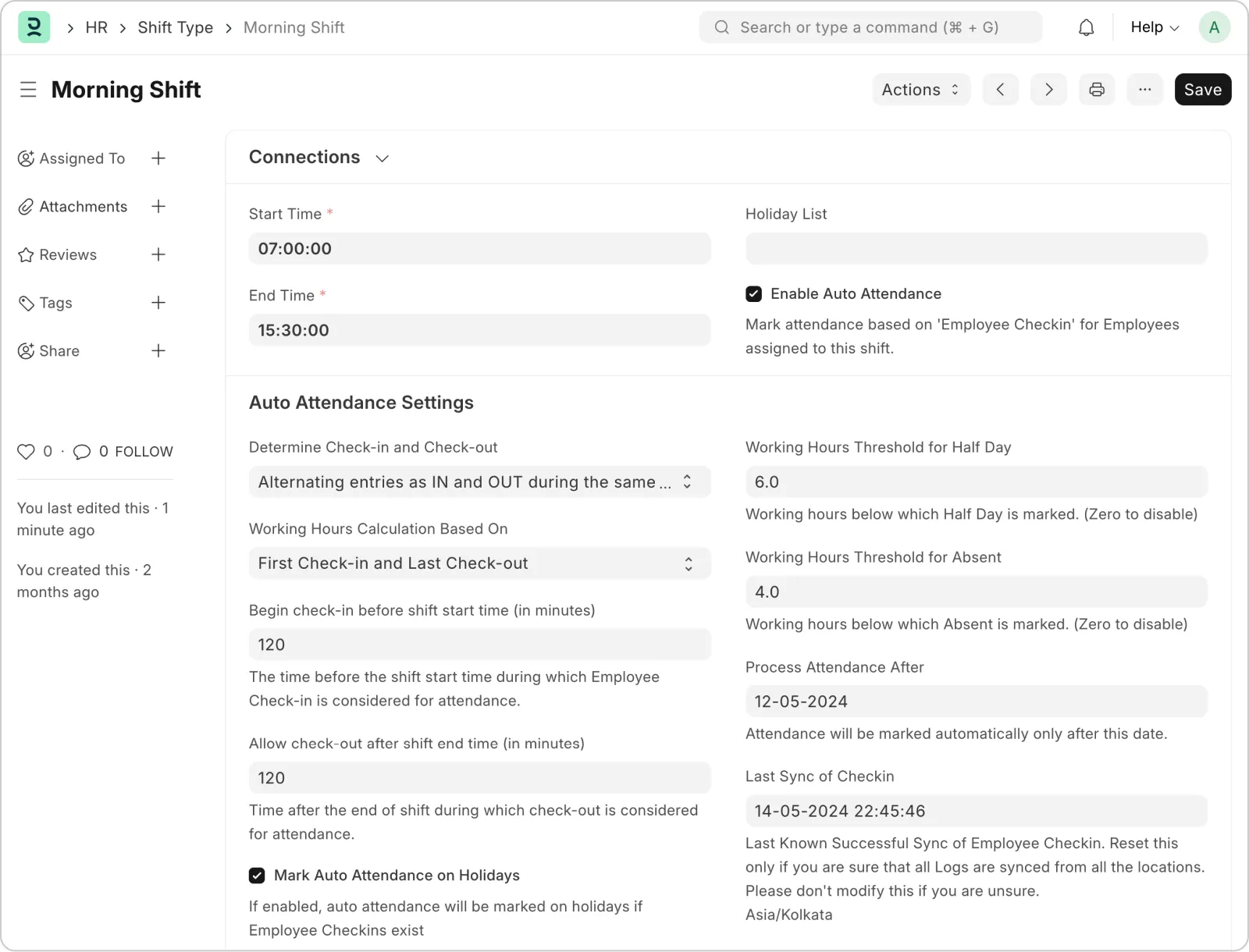
Task: Open the ellipsis more-options menu
Action: click(x=1145, y=89)
